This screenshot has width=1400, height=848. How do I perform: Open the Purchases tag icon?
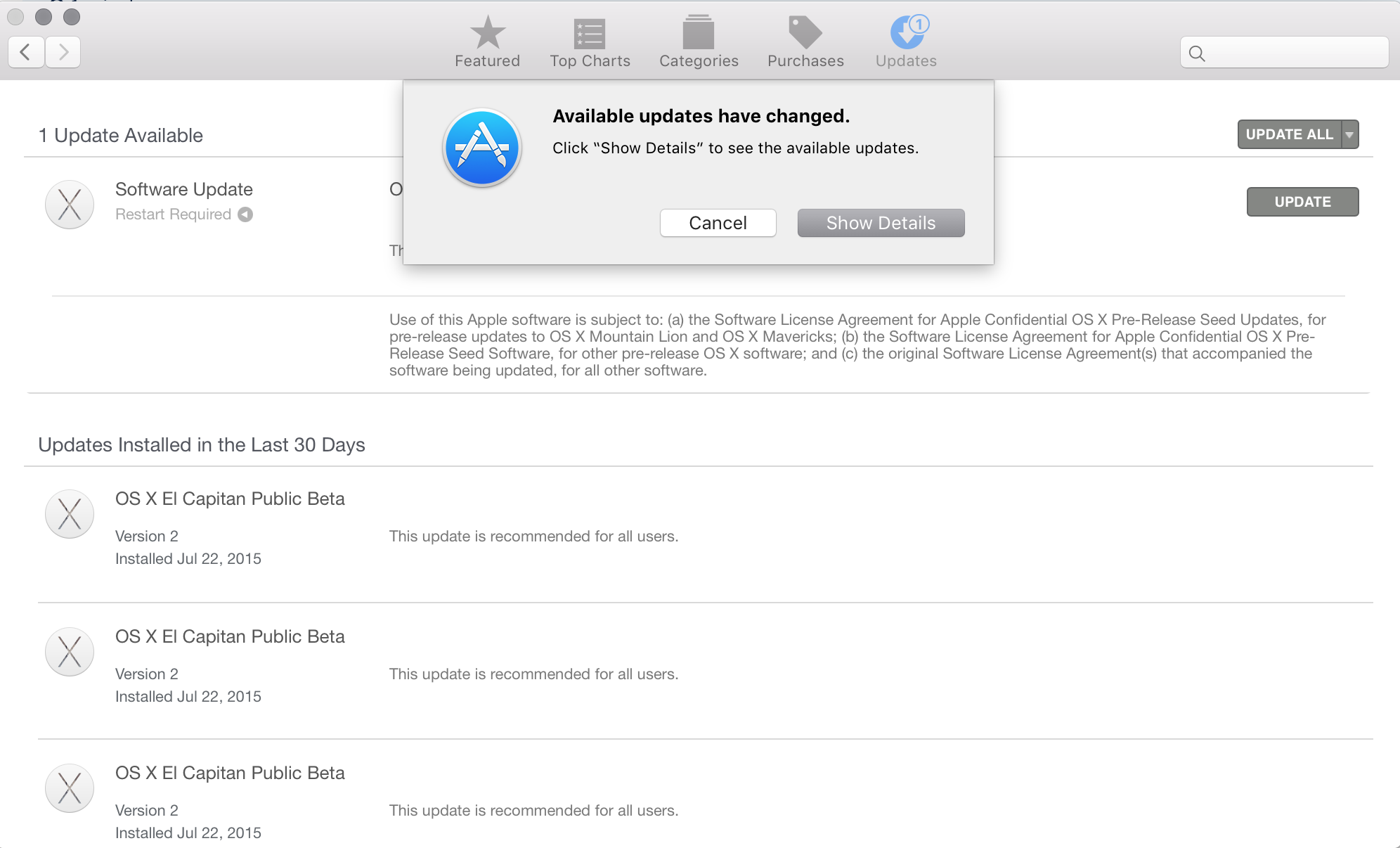(805, 32)
